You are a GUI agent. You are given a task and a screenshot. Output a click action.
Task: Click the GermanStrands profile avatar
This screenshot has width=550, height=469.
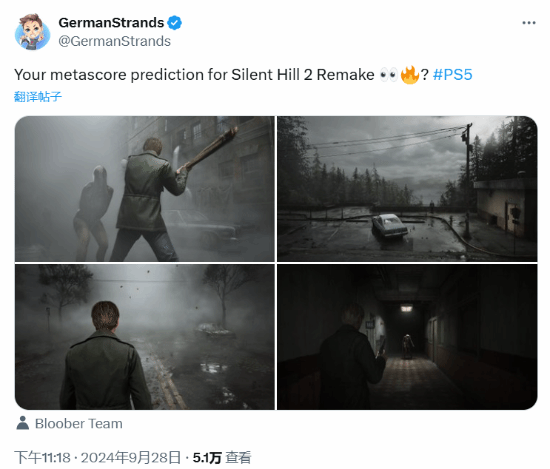[x=32, y=32]
